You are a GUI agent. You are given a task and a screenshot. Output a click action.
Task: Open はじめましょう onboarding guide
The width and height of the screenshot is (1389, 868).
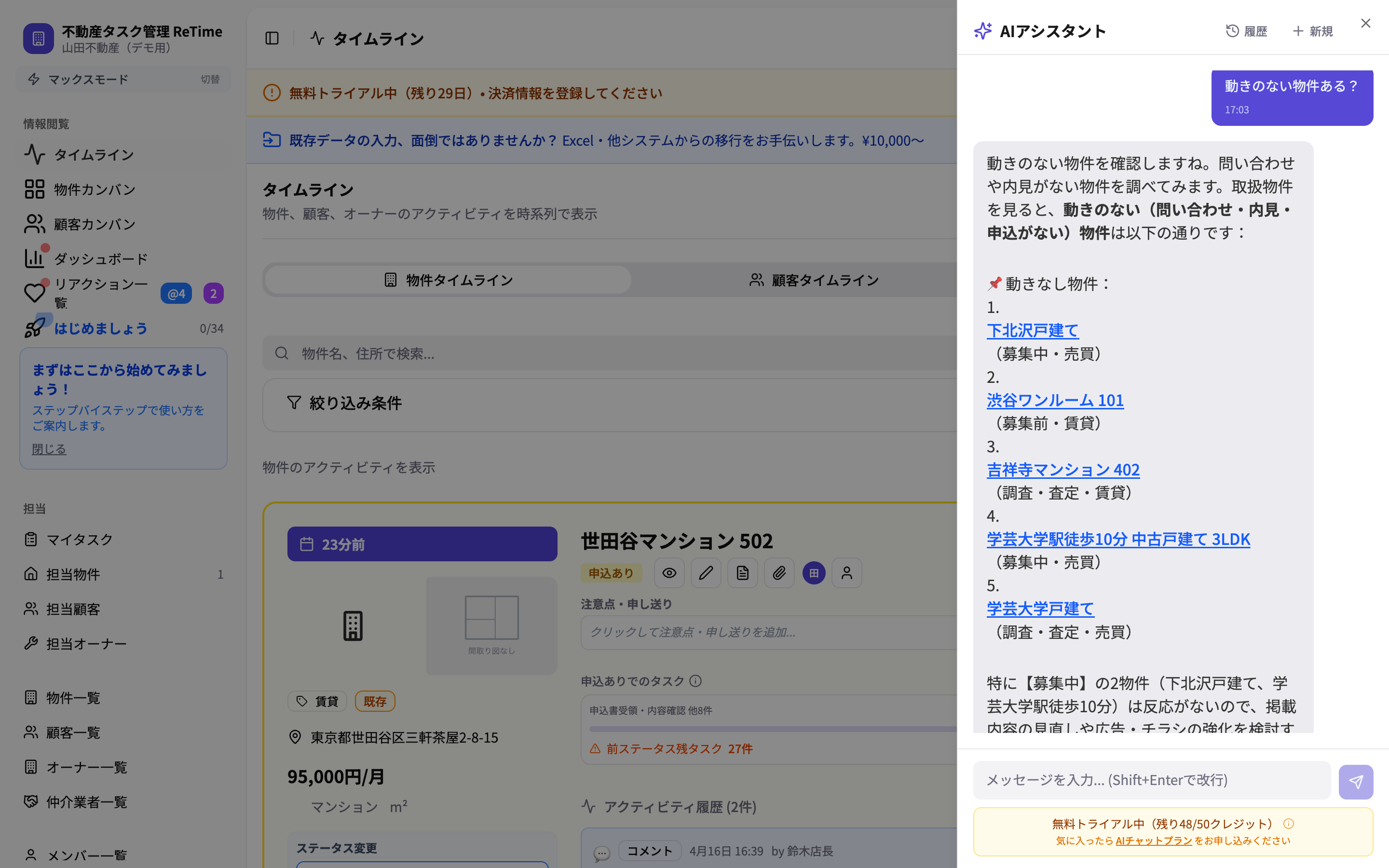click(x=123, y=328)
